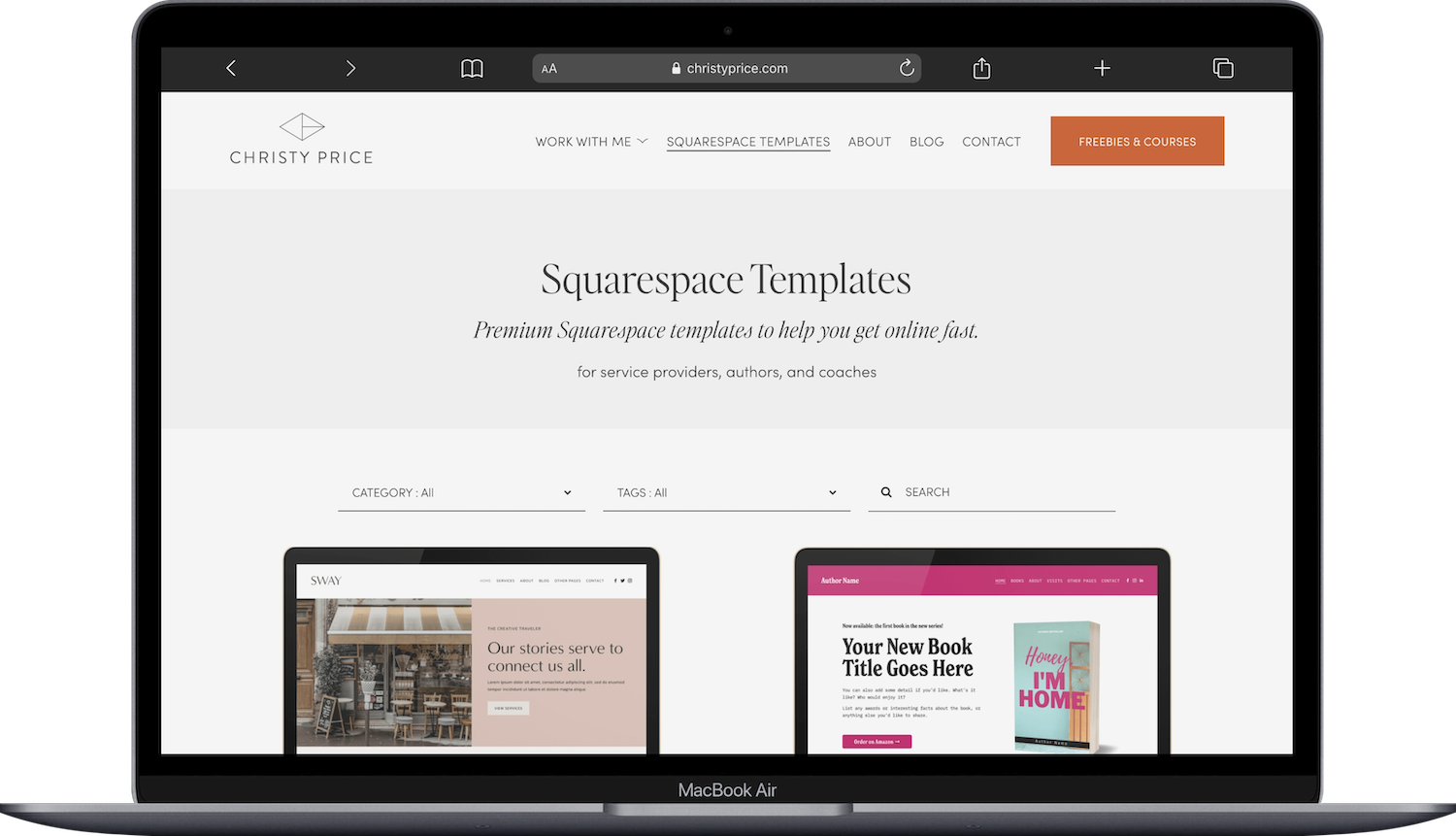Go back with the Safari back arrow
This screenshot has height=836, width=1456.
[231, 68]
